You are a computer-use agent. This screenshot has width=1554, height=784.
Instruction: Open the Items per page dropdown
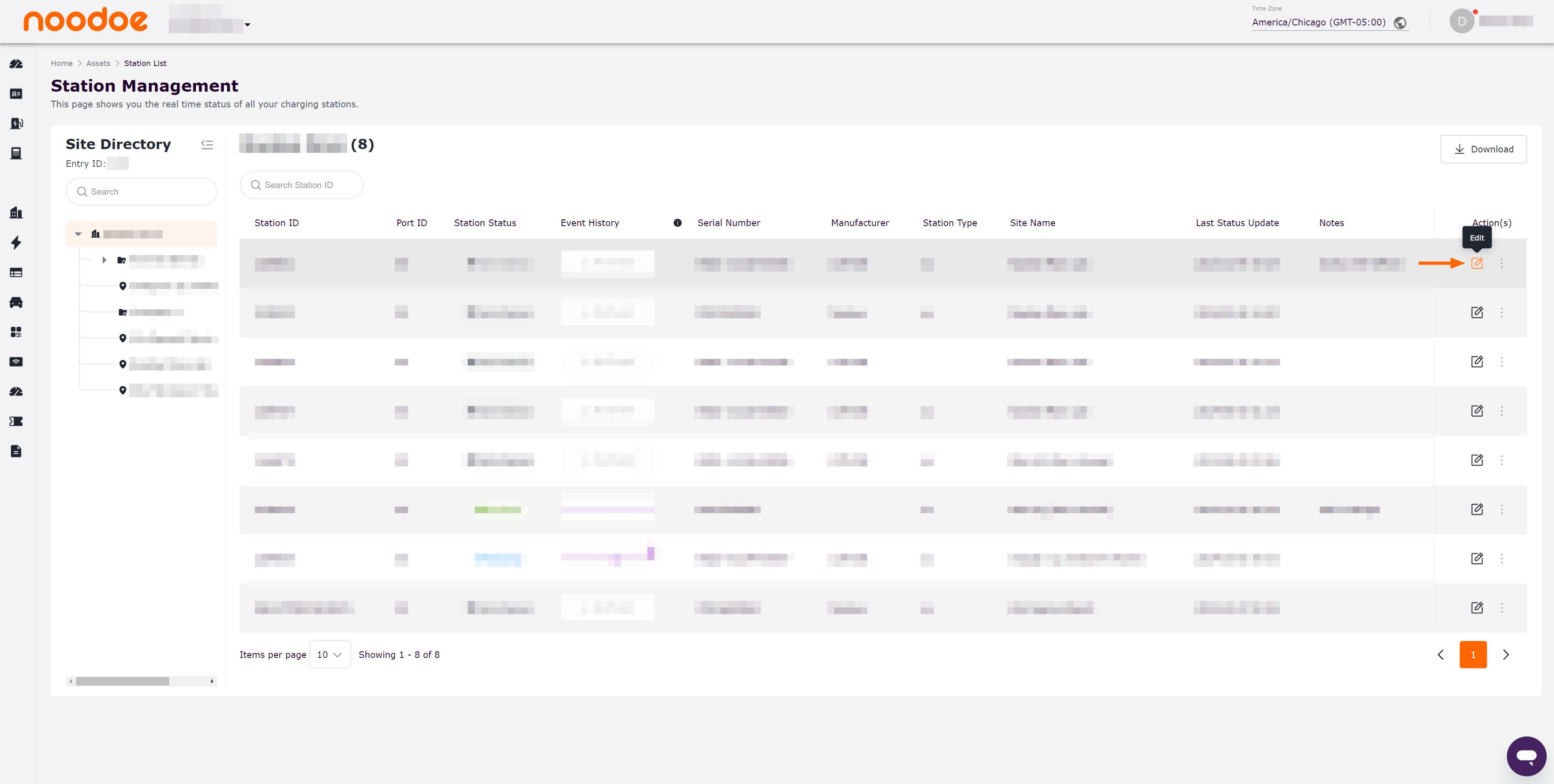click(x=330, y=654)
